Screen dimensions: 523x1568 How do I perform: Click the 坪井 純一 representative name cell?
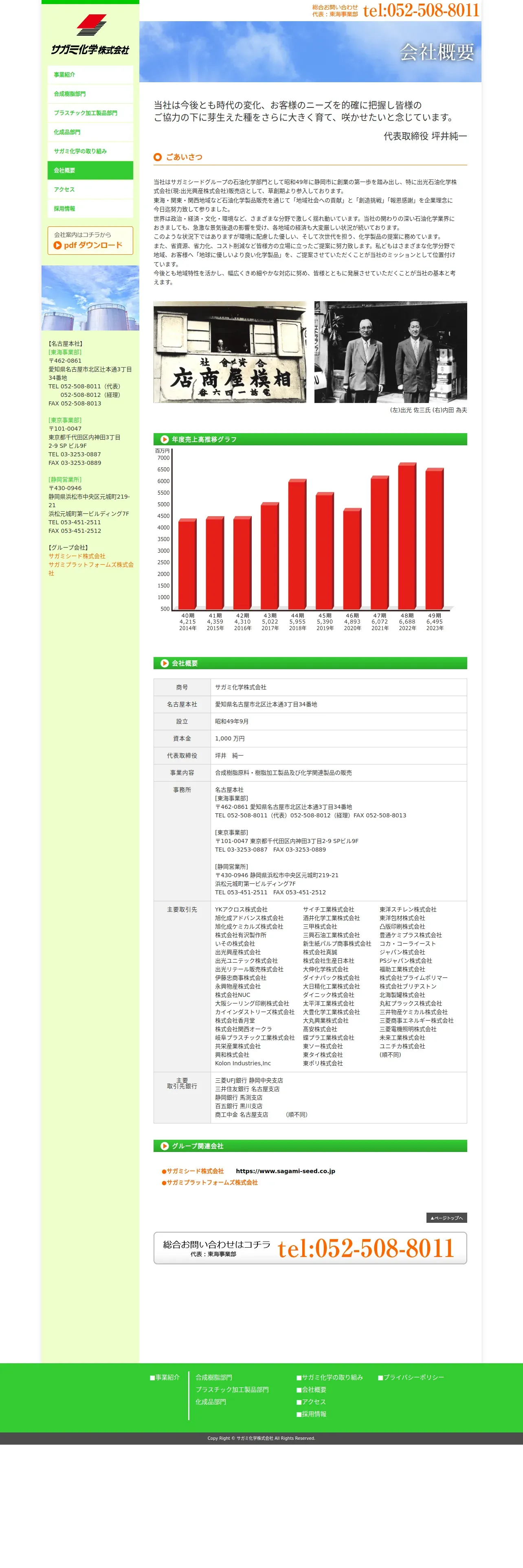point(338,756)
